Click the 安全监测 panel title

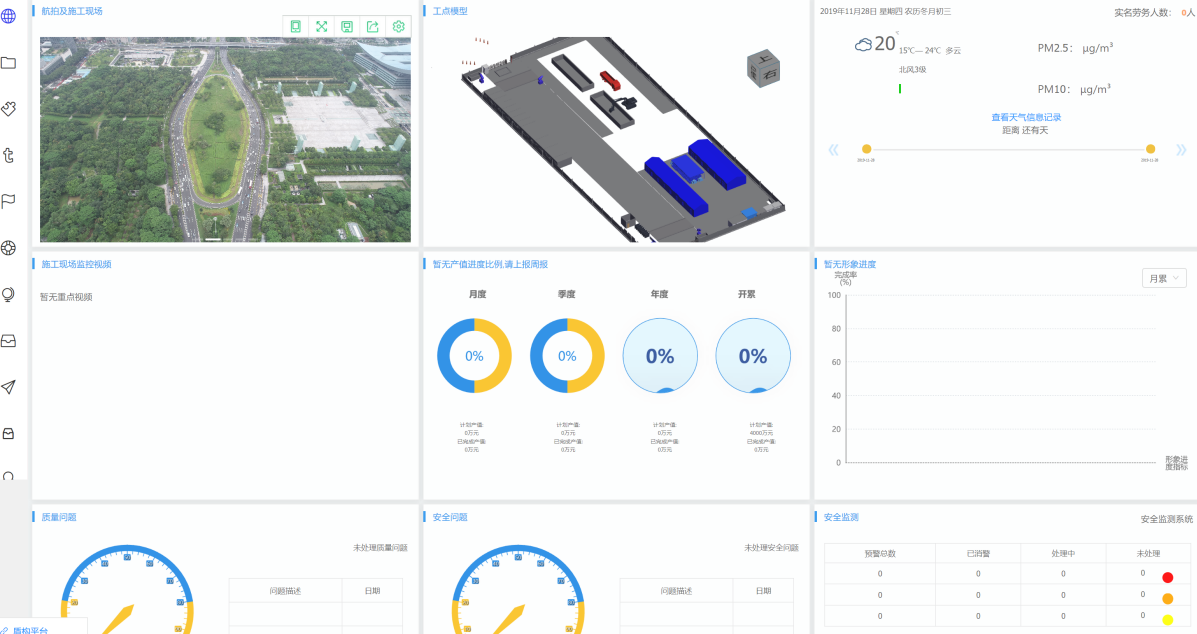pyautogui.click(x=841, y=517)
